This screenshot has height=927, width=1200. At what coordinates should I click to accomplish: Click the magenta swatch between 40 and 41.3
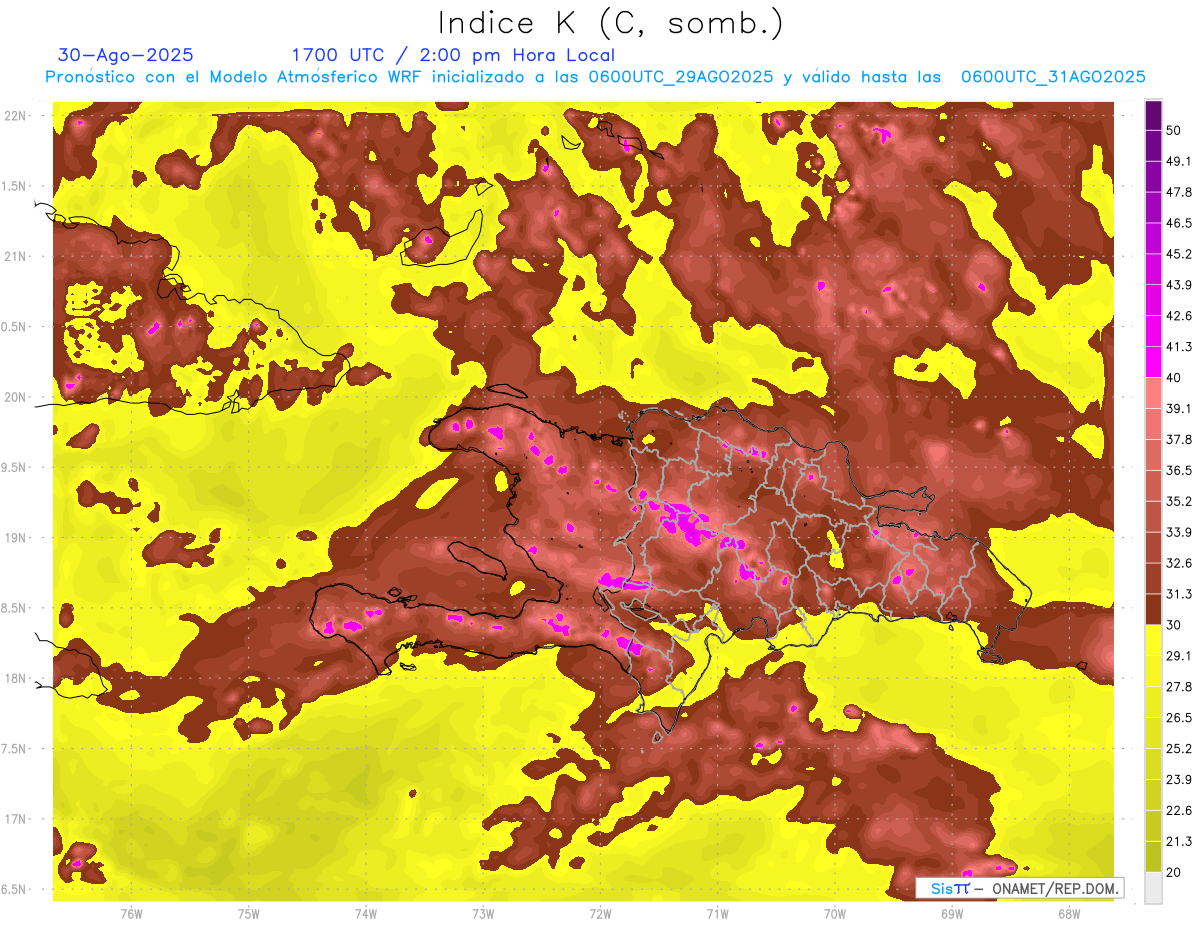1153,361
